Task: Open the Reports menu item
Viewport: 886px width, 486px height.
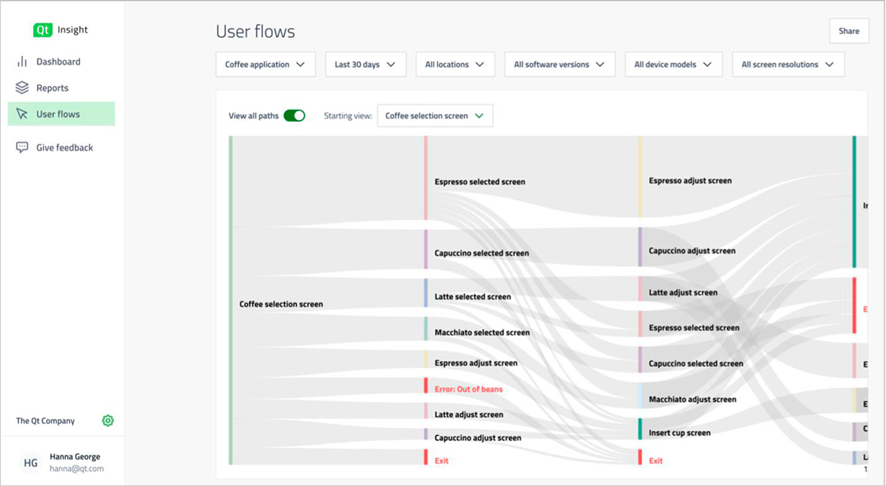Action: [52, 88]
